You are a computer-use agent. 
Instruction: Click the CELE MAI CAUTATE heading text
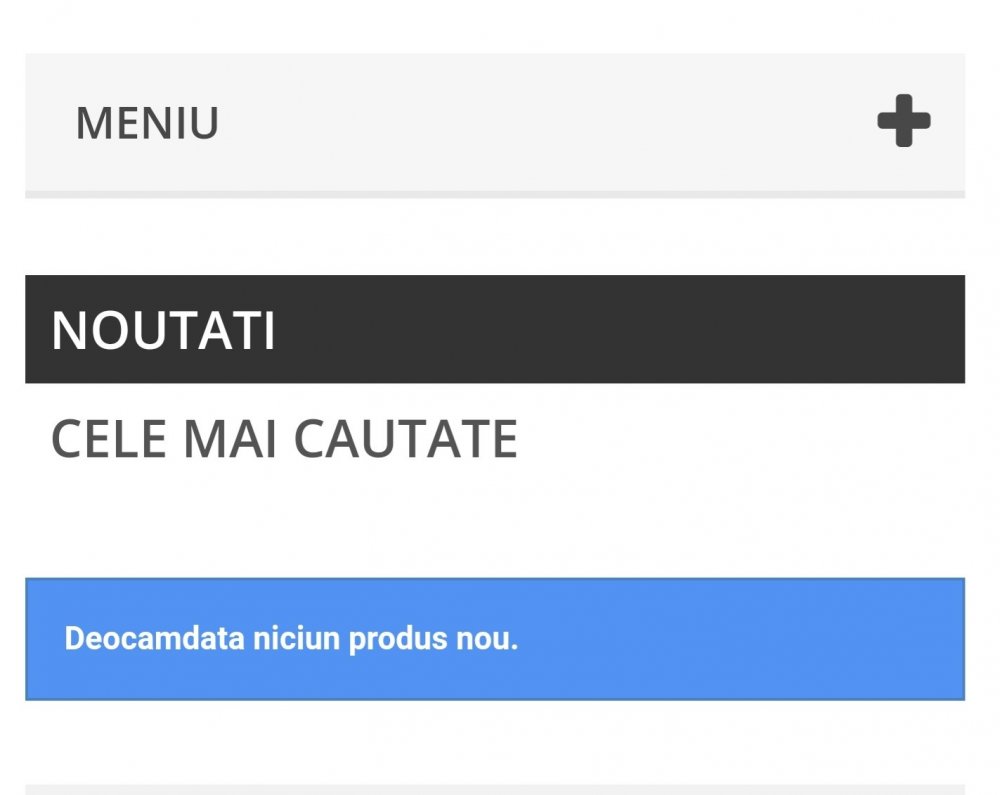284,439
